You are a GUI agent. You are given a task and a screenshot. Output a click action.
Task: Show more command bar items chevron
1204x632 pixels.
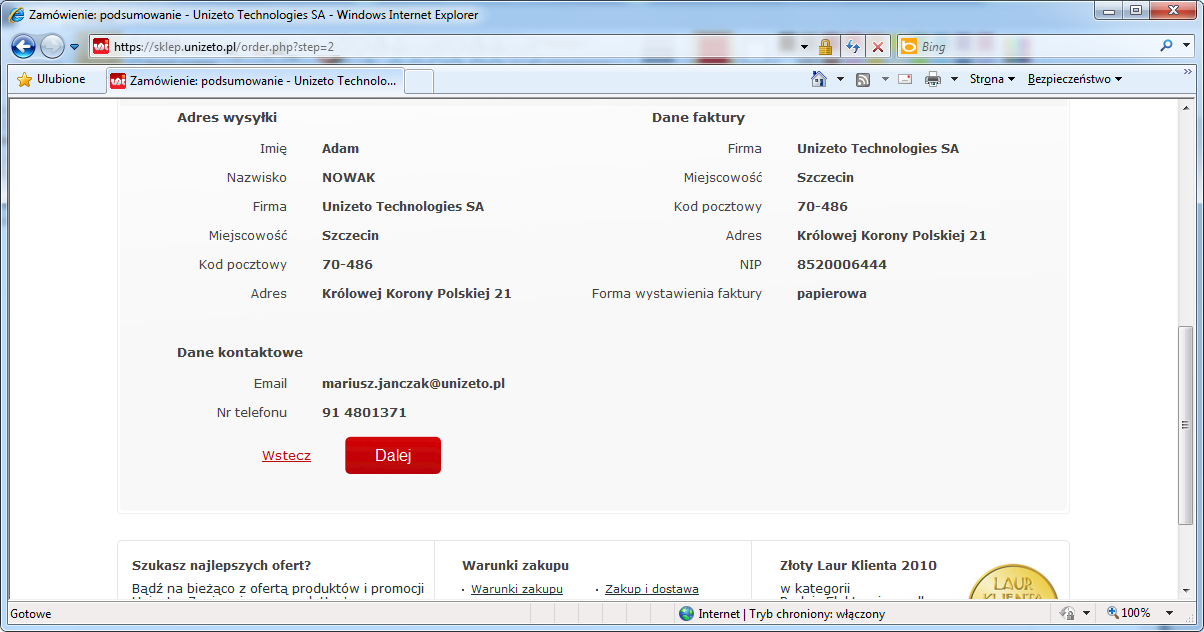1189,72
